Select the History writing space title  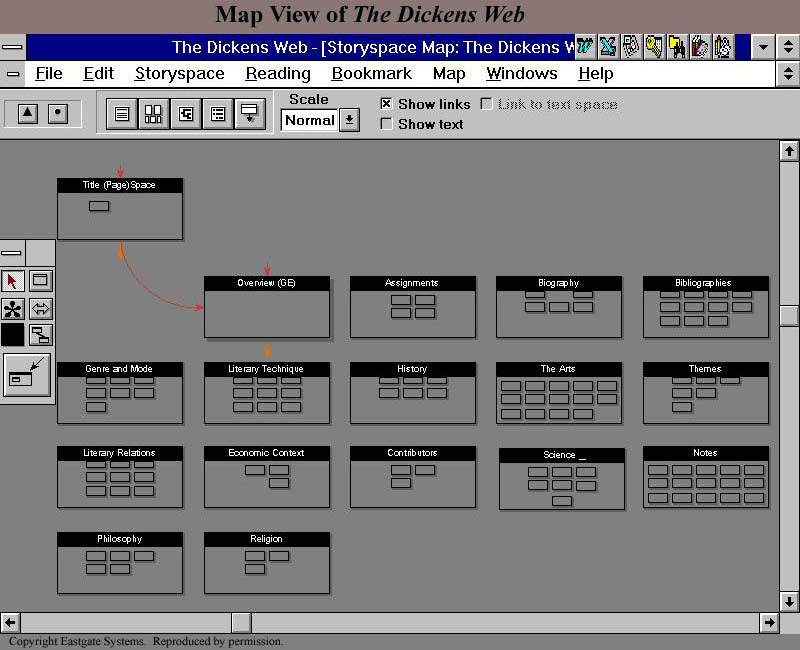pos(412,369)
